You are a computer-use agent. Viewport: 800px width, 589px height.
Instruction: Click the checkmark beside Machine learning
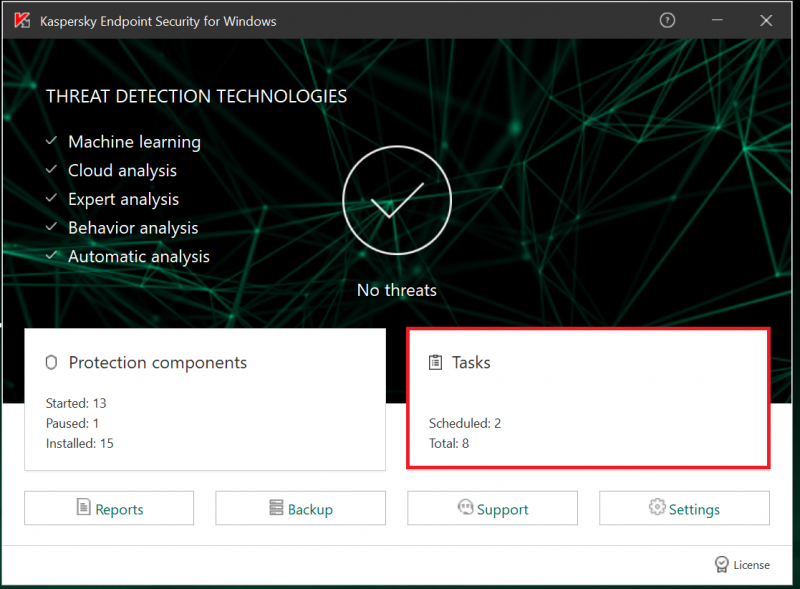[51, 142]
